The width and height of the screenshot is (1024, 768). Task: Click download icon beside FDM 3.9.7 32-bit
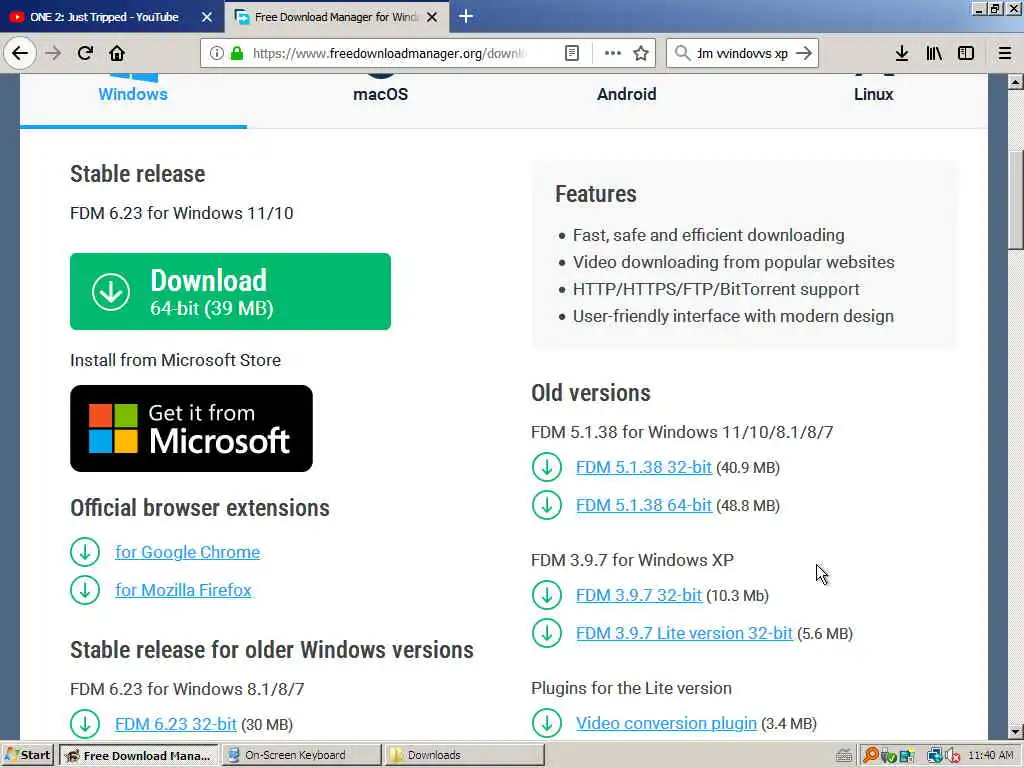(x=547, y=596)
